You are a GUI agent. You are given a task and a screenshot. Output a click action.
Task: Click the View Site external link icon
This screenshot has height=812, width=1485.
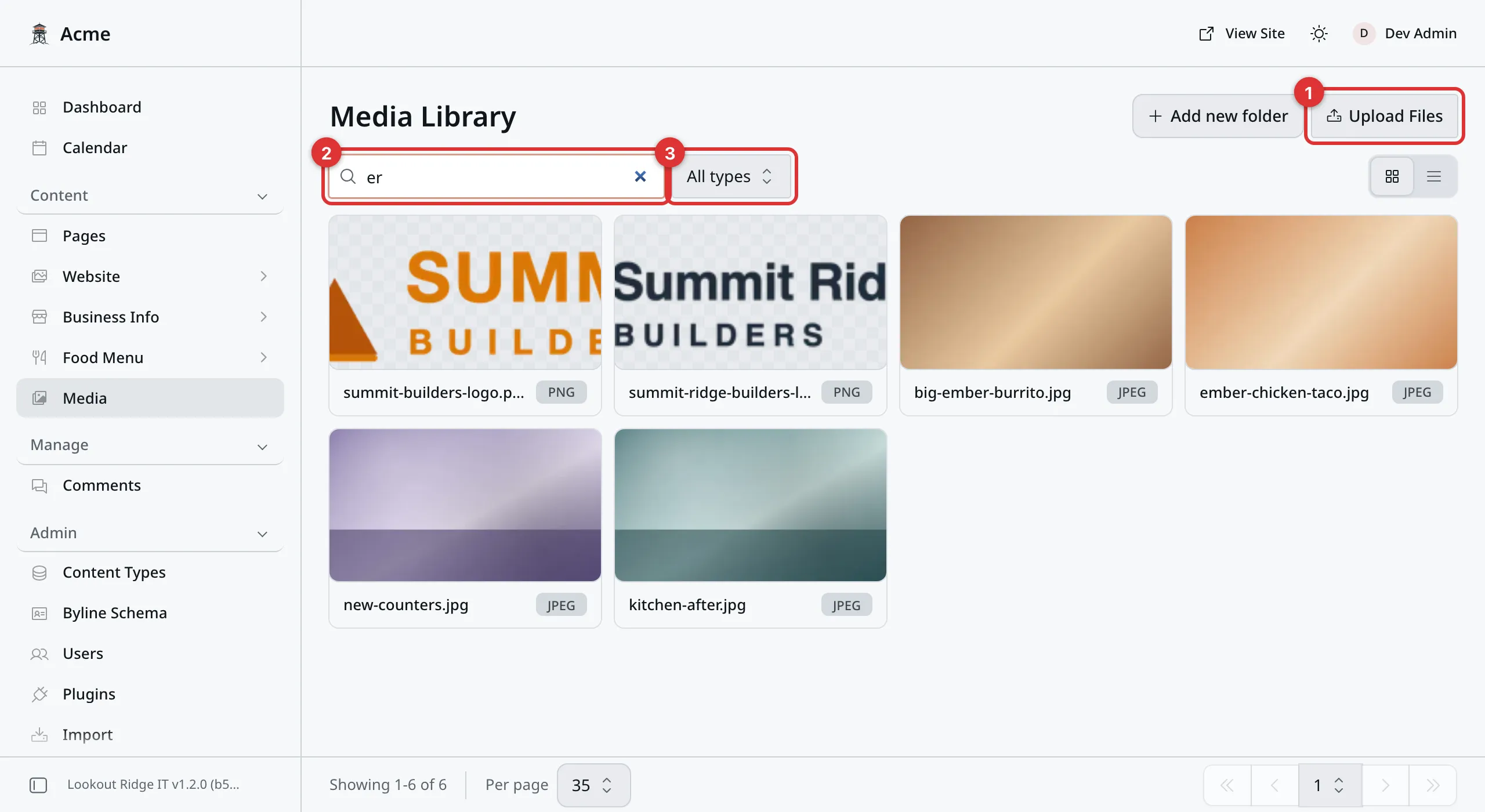pos(1207,34)
